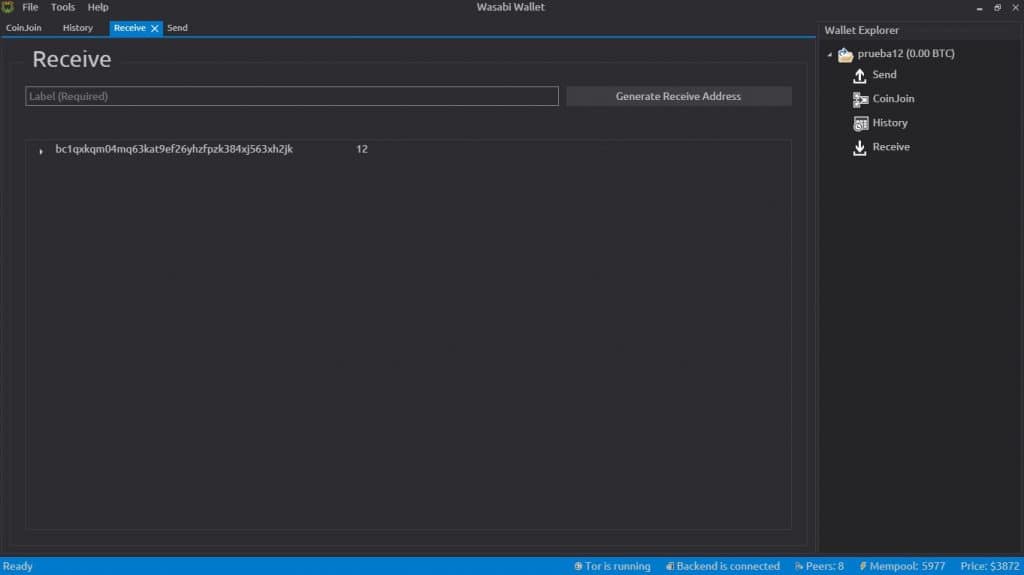Click the Send upload icon in Wallet Explorer
Viewport: 1024px width, 575px height.
click(859, 76)
